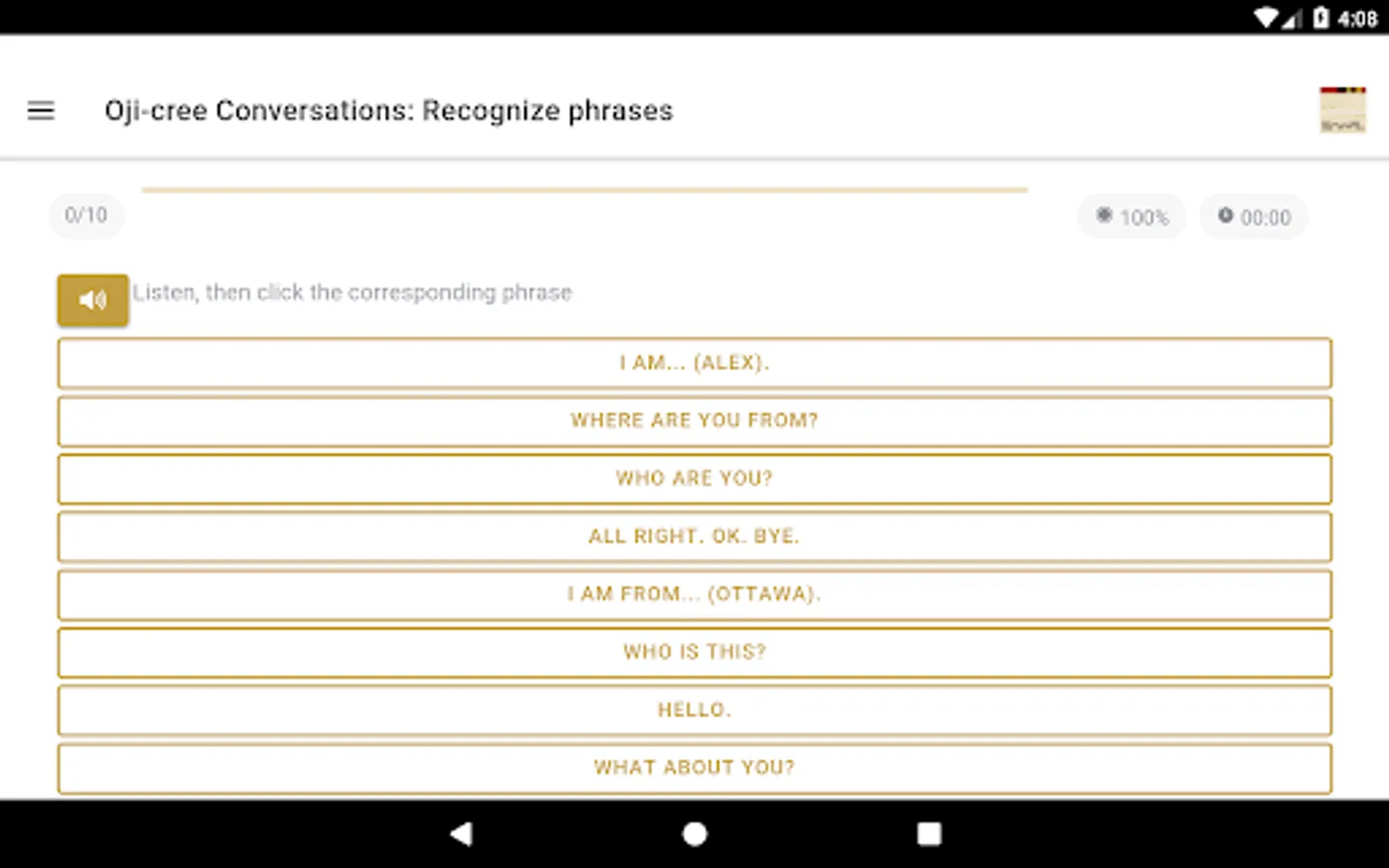Pick the "WHO ARE YOU?" option
This screenshot has width=1389, height=868.
click(x=694, y=479)
